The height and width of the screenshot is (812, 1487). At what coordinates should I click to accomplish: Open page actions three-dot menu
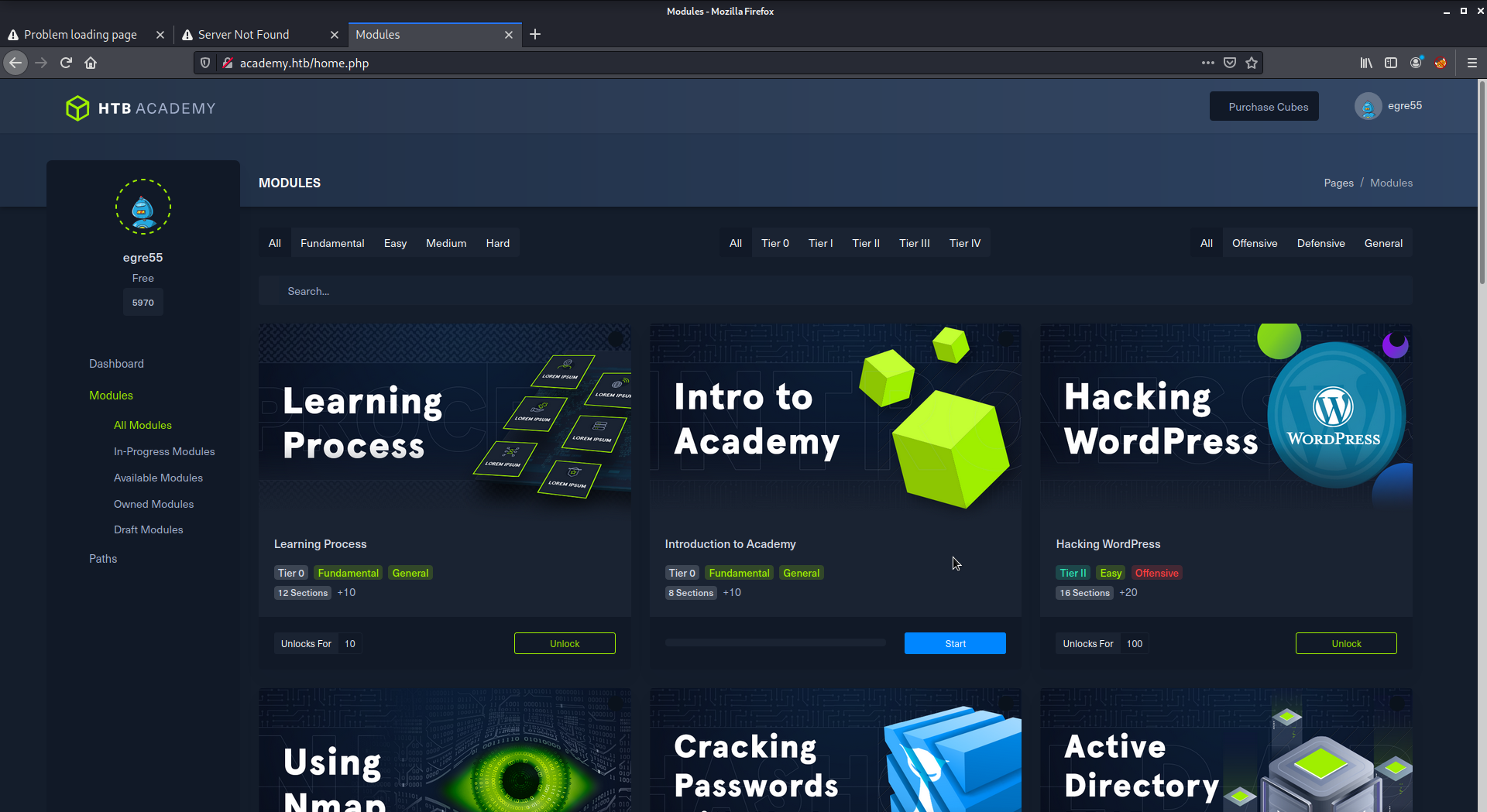point(1207,63)
